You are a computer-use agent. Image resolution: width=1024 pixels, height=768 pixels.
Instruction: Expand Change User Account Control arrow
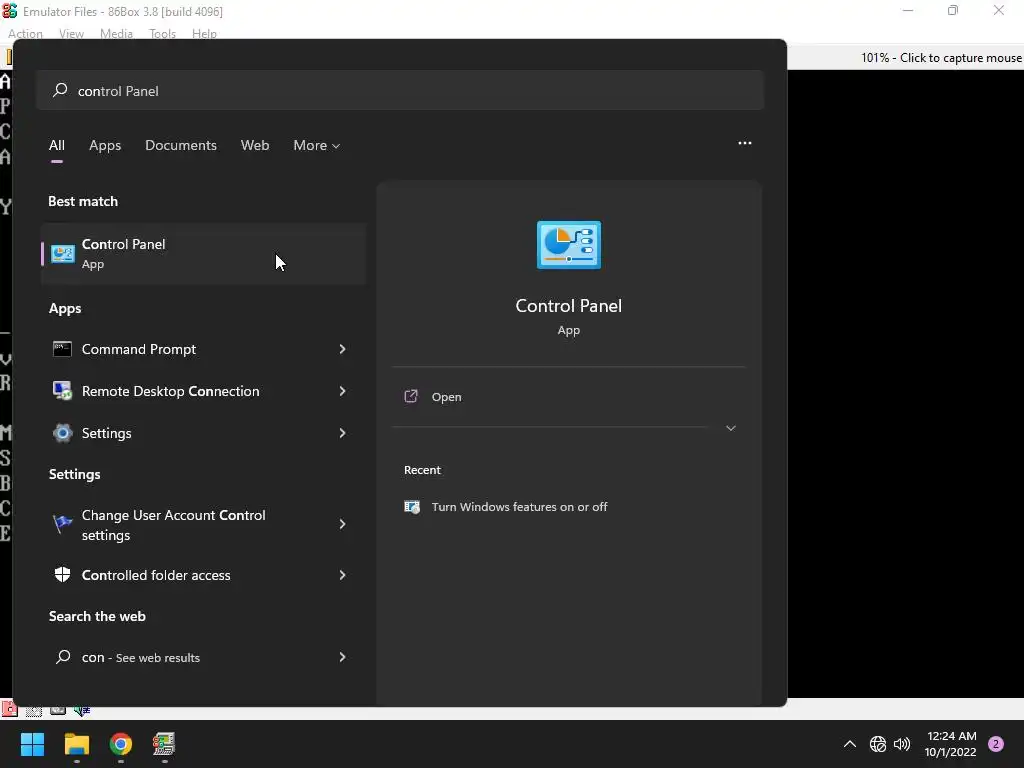342,524
